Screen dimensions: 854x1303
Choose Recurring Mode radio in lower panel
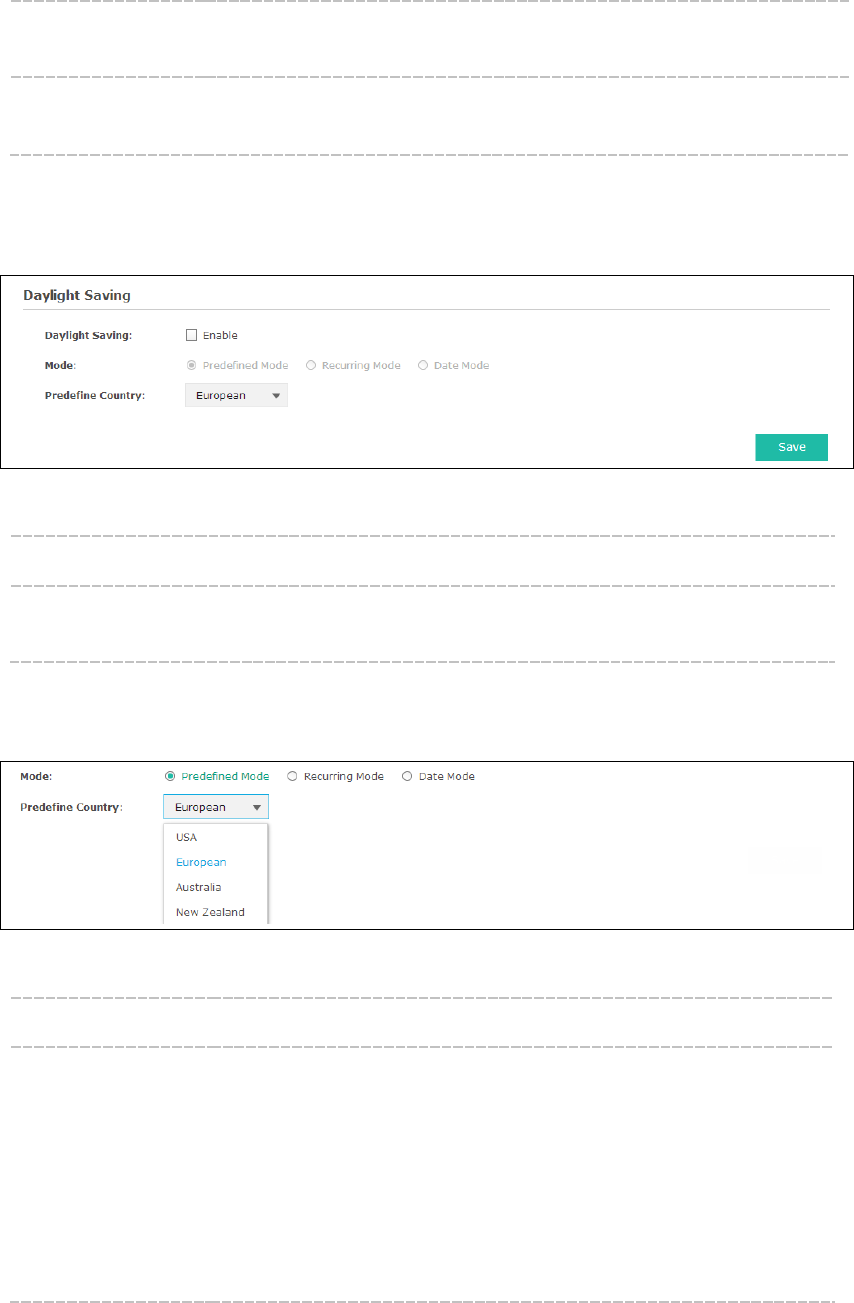click(x=292, y=776)
